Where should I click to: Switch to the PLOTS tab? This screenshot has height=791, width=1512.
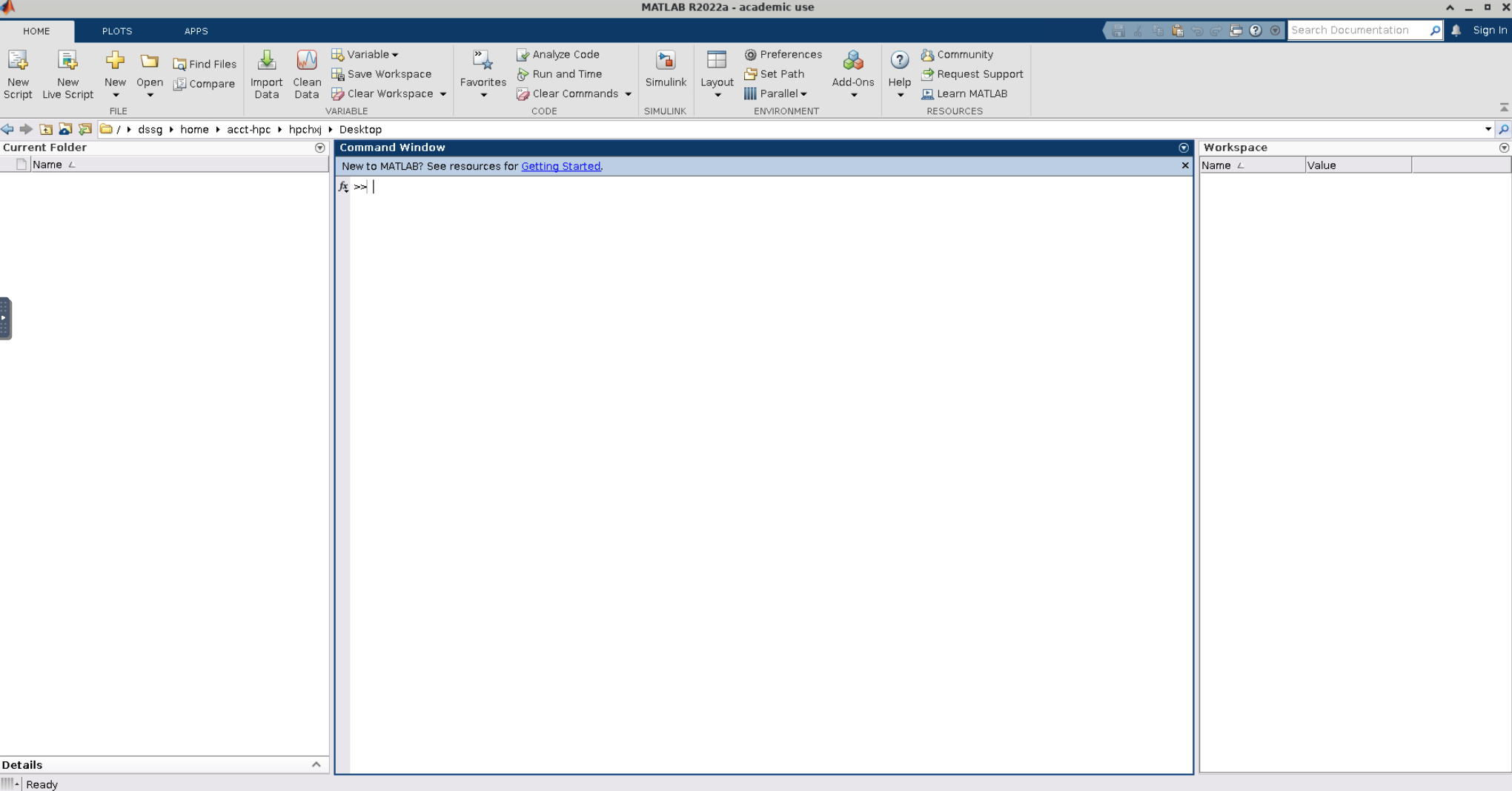click(x=117, y=31)
